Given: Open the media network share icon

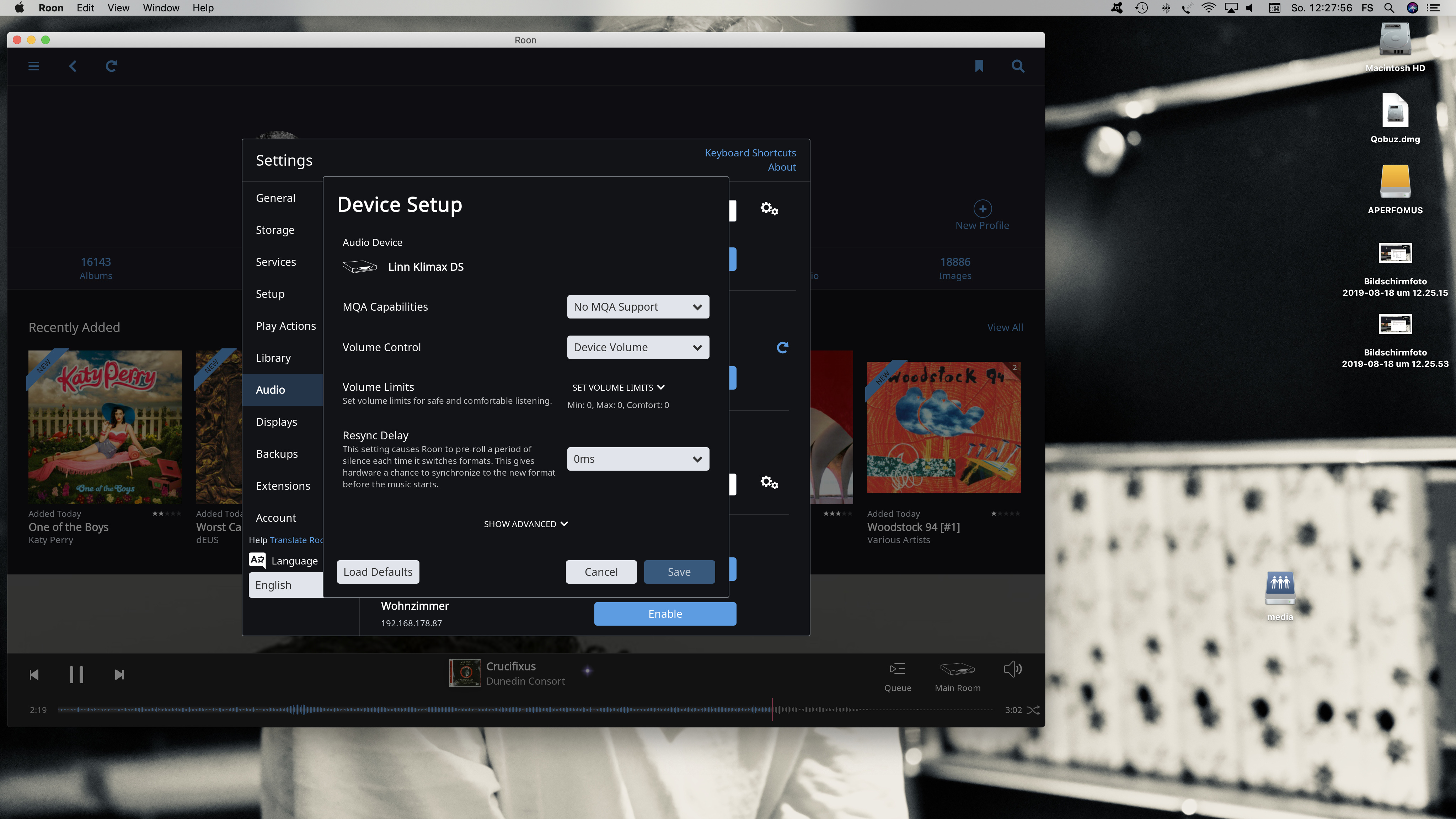Looking at the screenshot, I should [x=1280, y=589].
